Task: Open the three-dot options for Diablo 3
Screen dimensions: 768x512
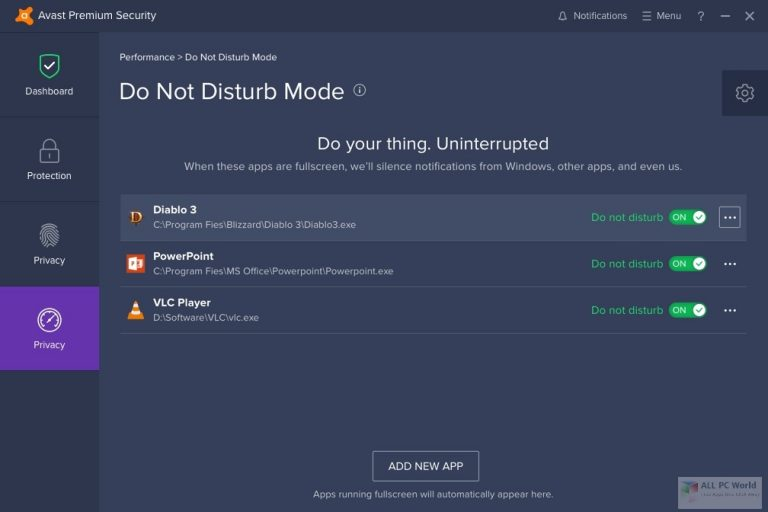Action: click(x=729, y=217)
